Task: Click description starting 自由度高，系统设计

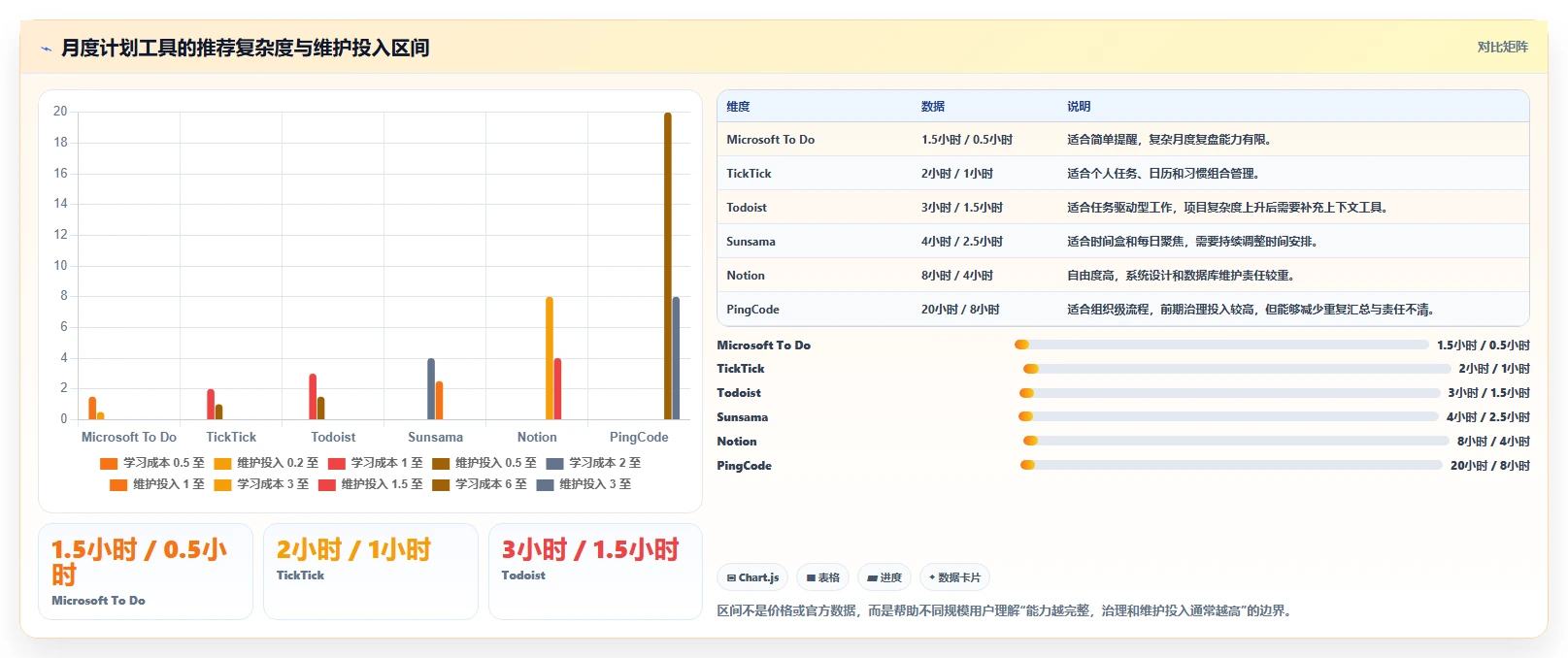Action: tap(1183, 276)
